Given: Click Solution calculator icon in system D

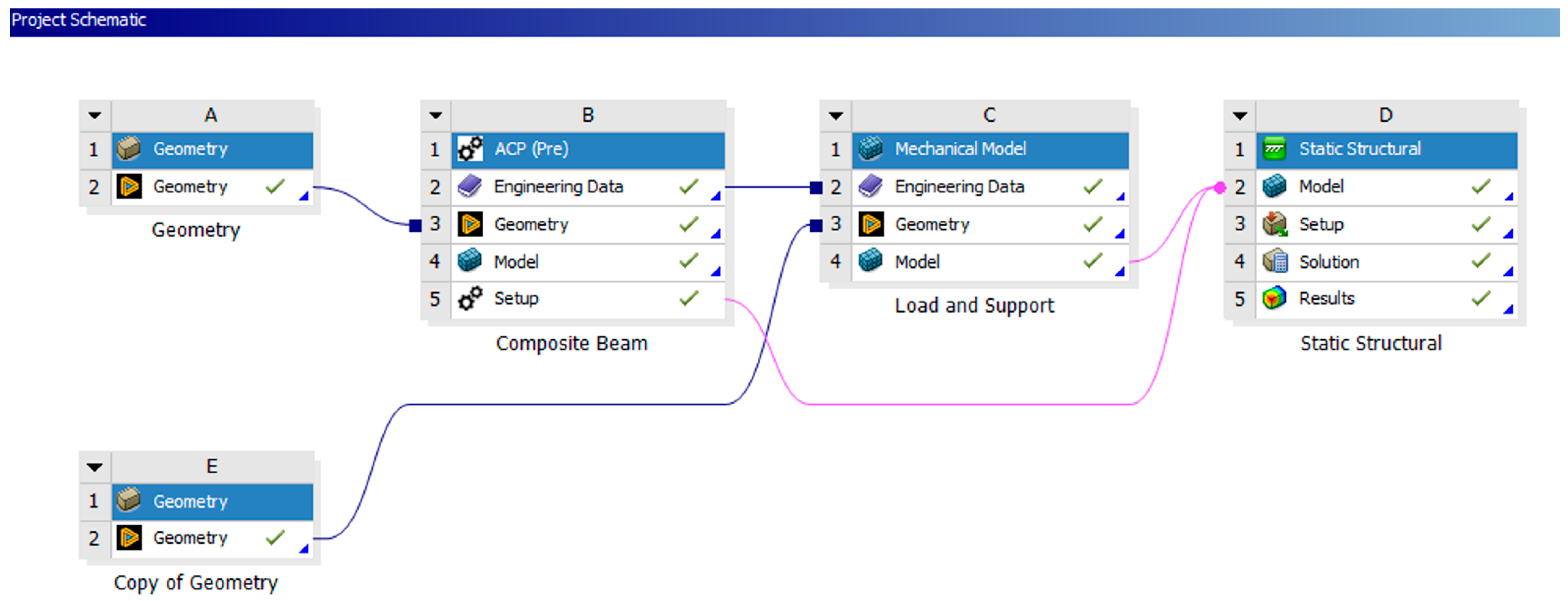Looking at the screenshot, I should (1274, 262).
